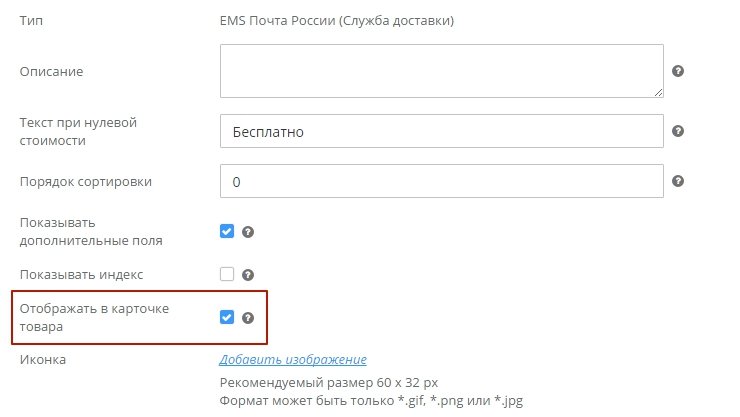Disable the Показывать дополнительные поля checkbox
The width and height of the screenshot is (740, 417).
click(227, 231)
